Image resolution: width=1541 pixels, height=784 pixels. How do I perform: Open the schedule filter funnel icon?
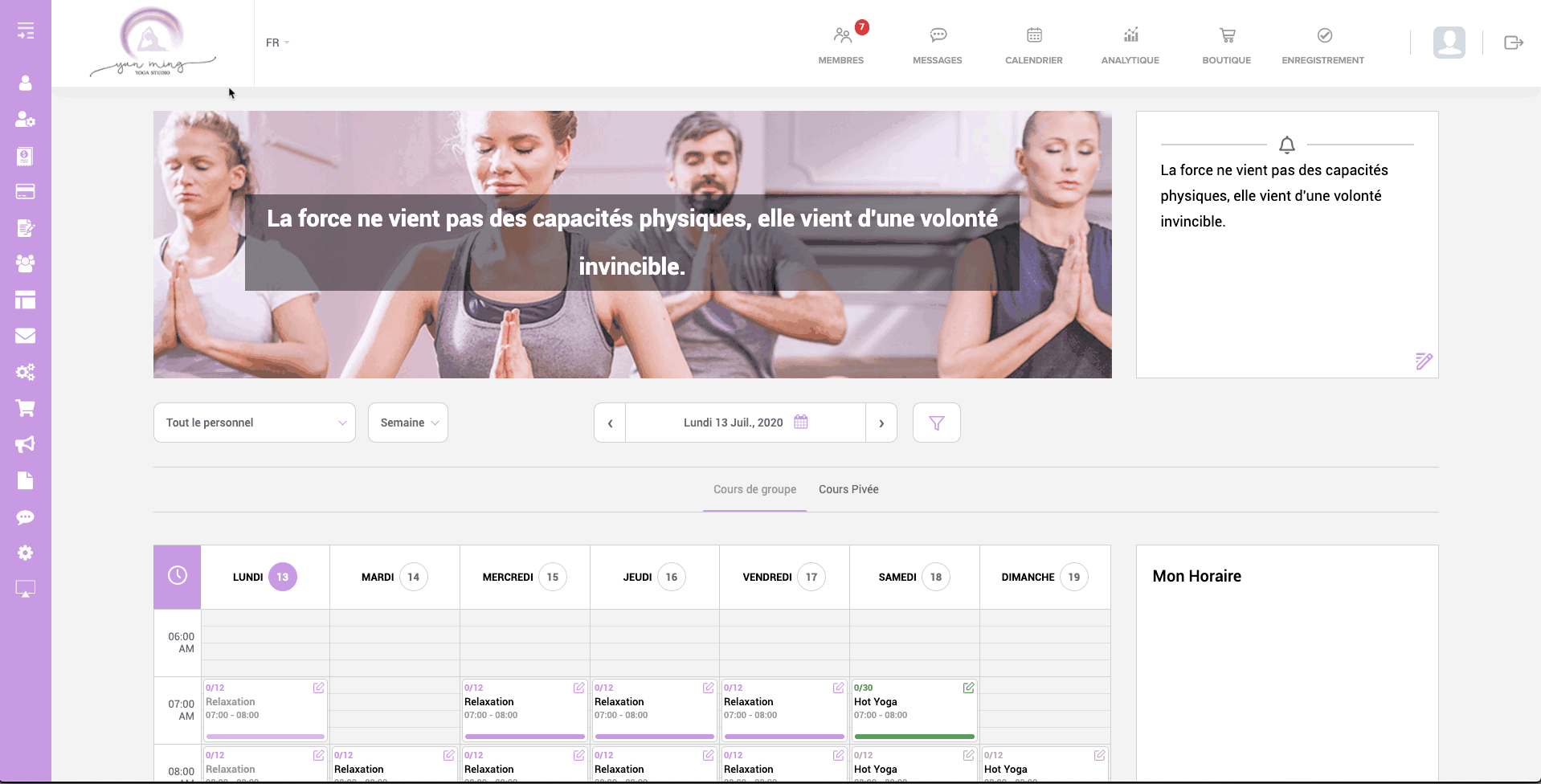936,423
